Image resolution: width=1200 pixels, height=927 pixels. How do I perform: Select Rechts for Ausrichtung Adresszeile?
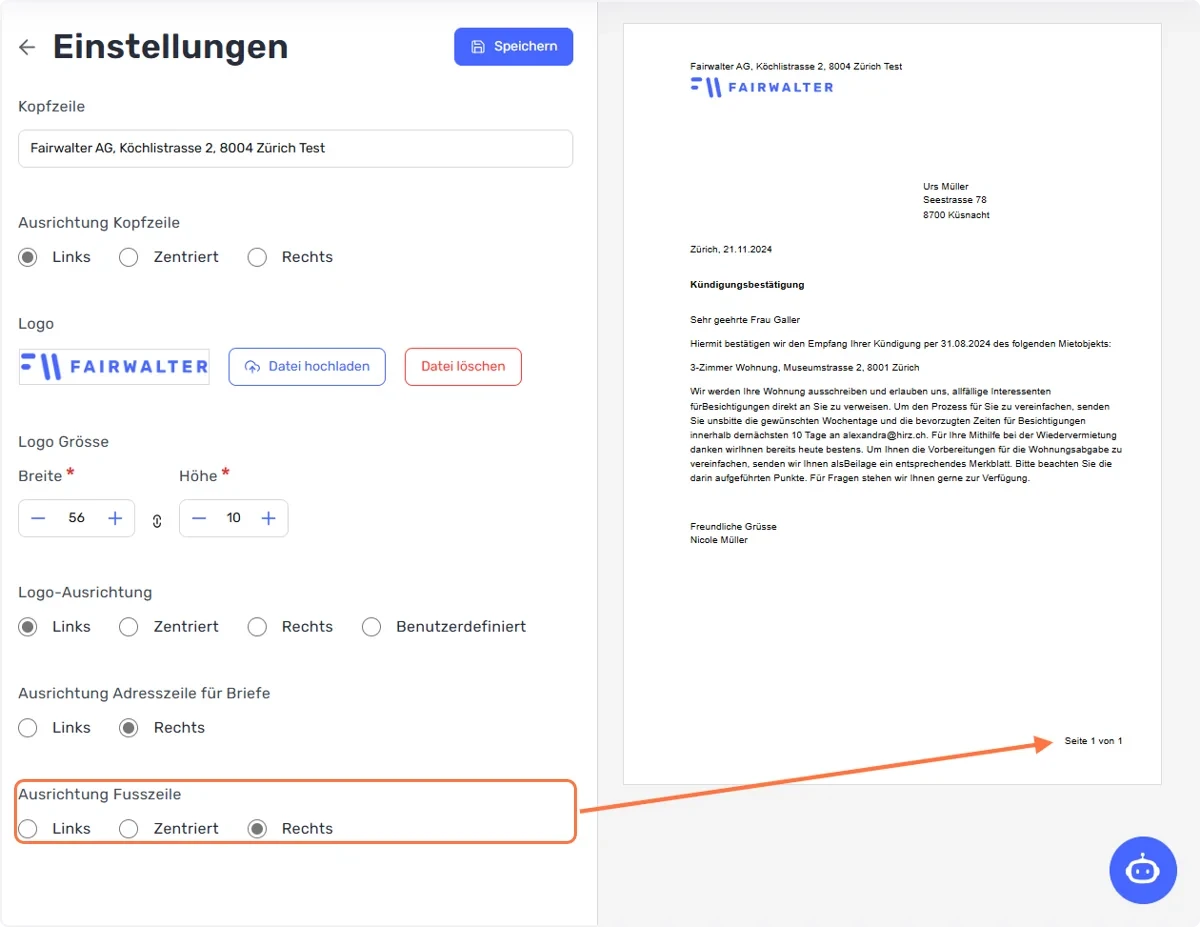(128, 728)
